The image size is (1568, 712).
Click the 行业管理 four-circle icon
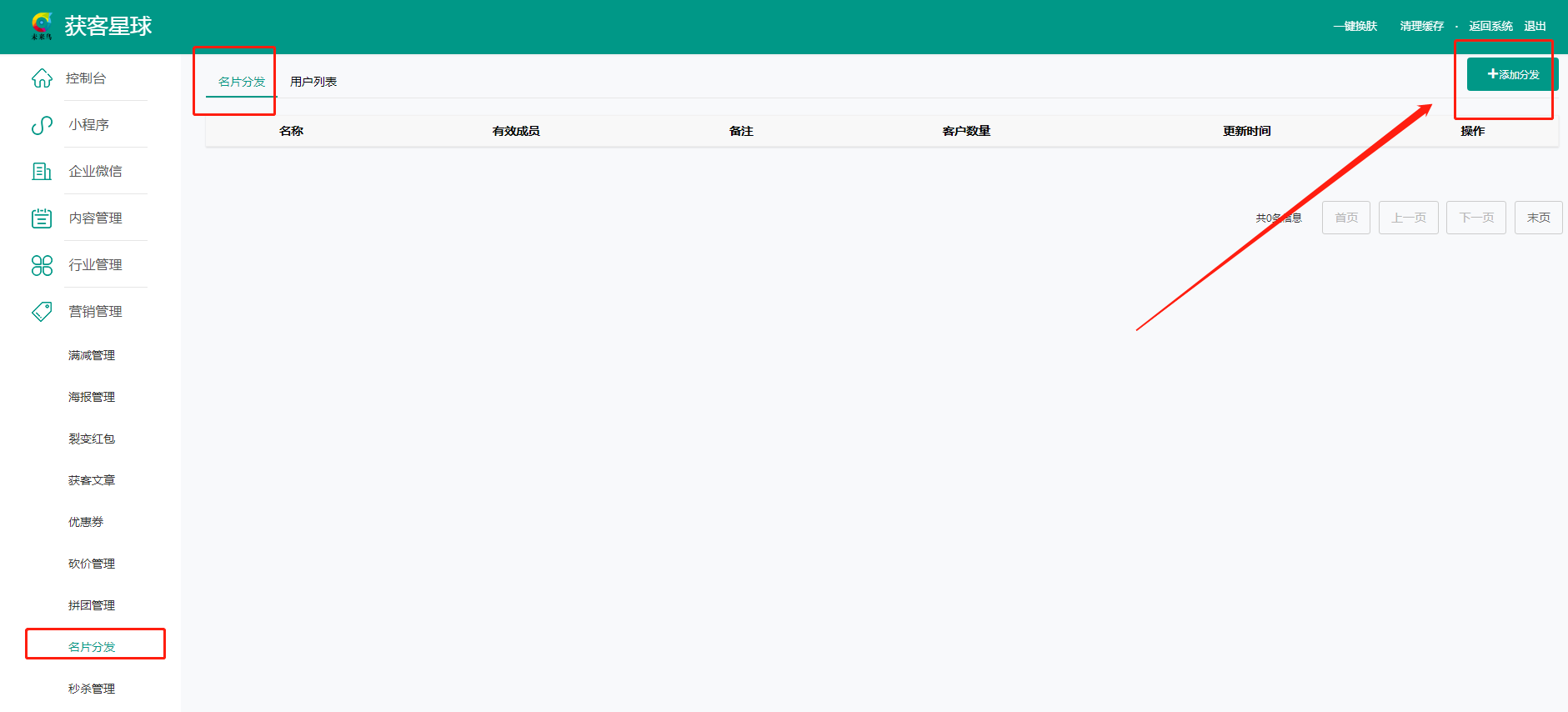[42, 265]
